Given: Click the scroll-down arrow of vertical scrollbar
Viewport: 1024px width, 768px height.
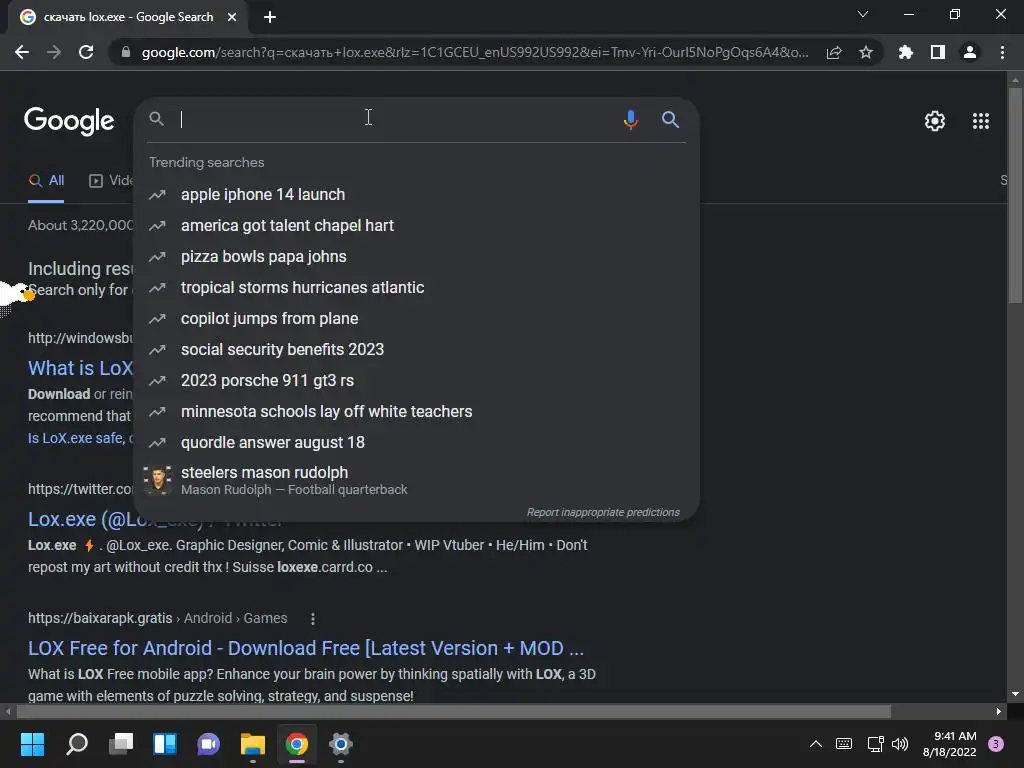Looking at the screenshot, I should pos(1014,694).
